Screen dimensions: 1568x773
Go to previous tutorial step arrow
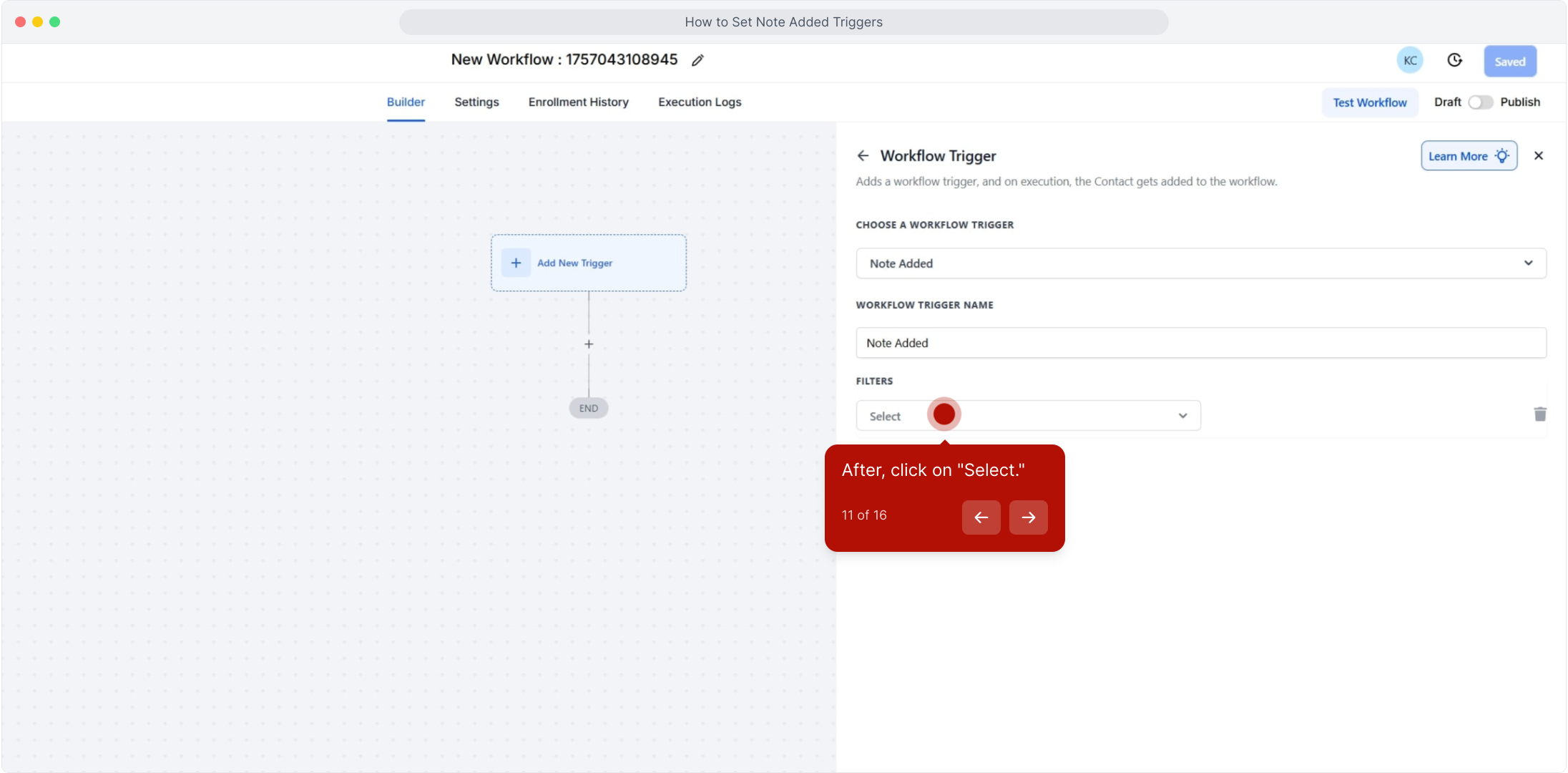click(981, 517)
